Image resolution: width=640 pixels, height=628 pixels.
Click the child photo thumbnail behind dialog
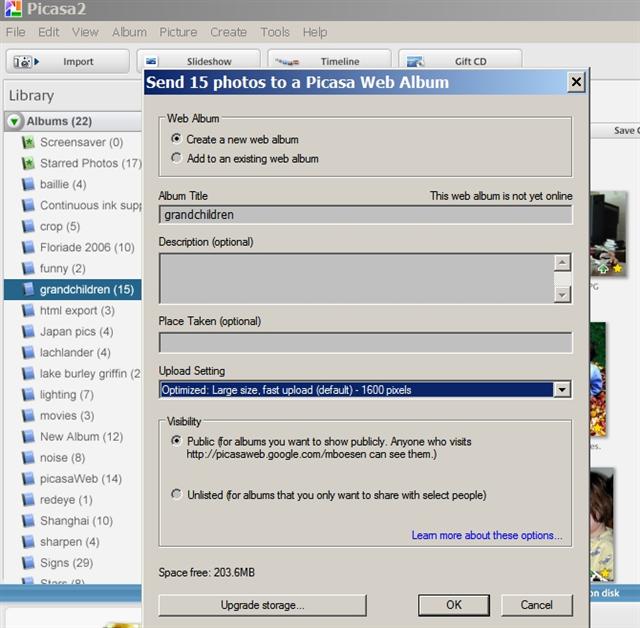pos(602,524)
